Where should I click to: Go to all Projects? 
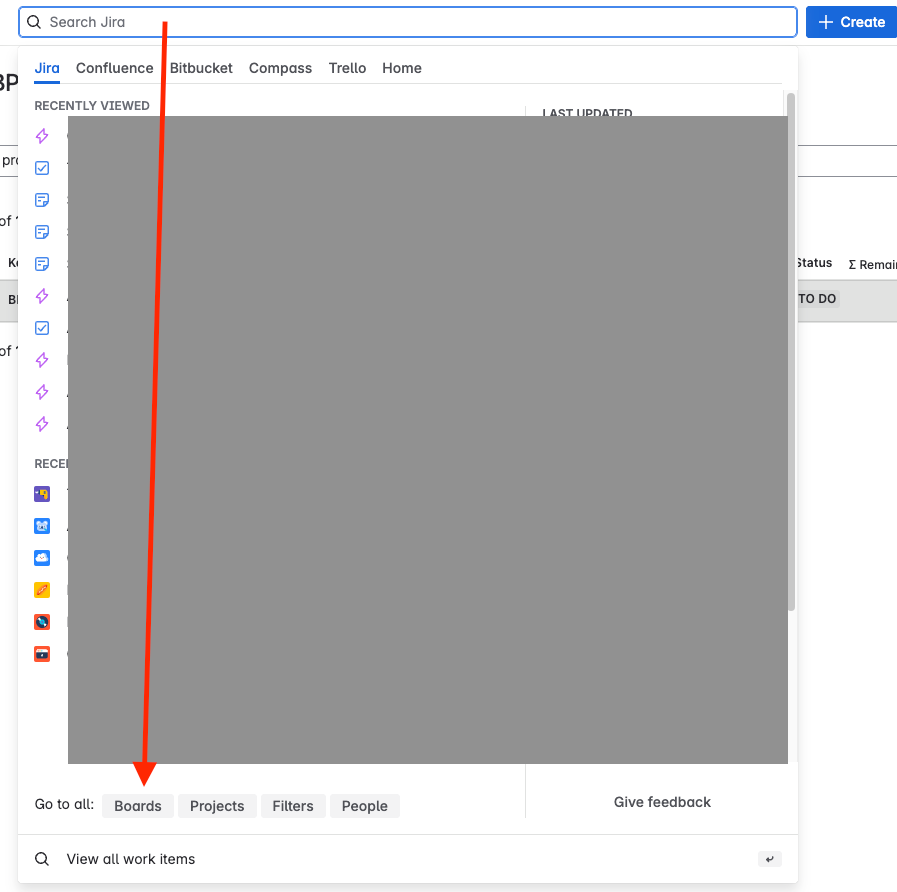[x=217, y=806]
